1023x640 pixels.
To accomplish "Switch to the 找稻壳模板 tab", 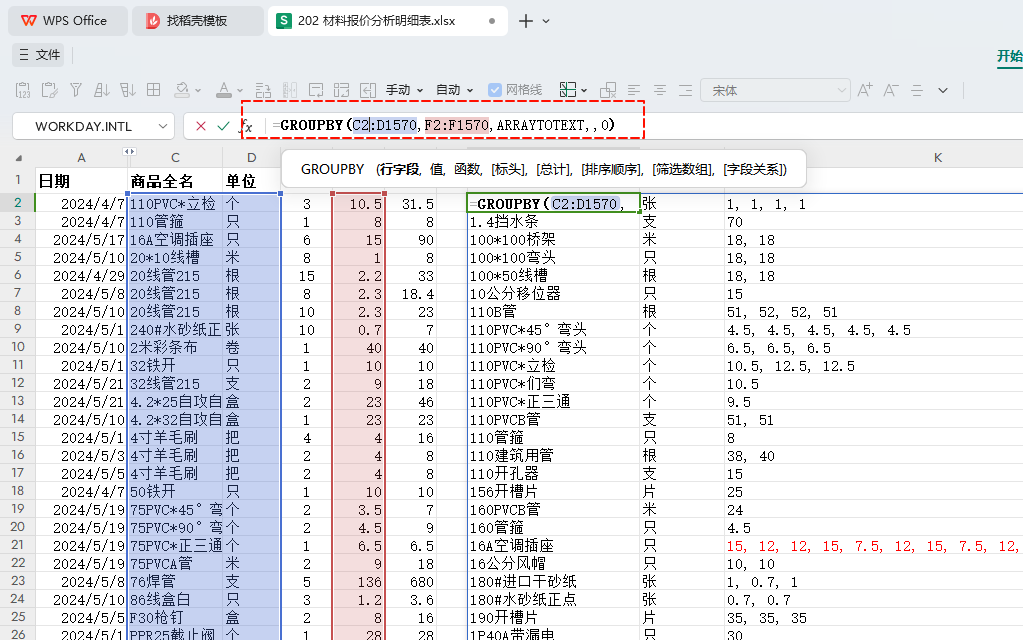I will [197, 21].
